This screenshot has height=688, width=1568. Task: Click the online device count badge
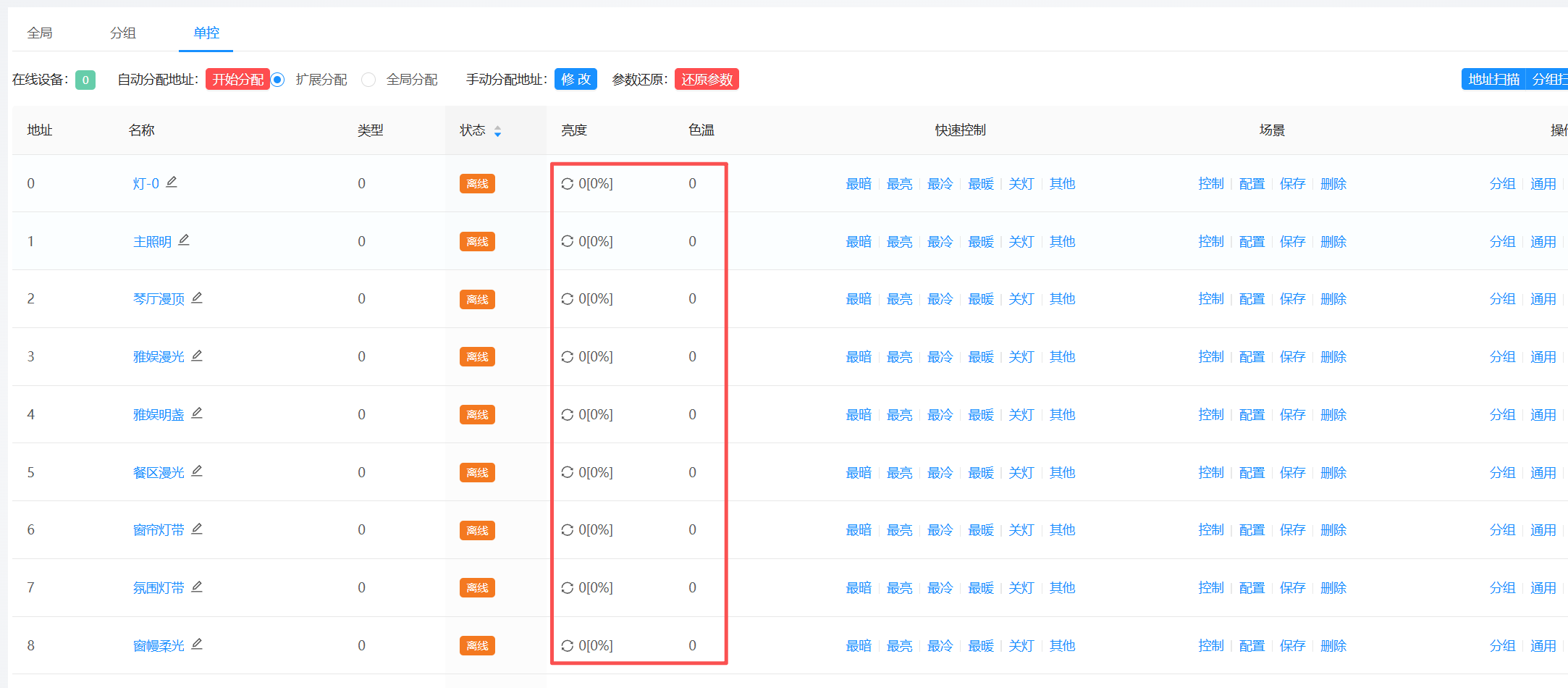(x=85, y=80)
